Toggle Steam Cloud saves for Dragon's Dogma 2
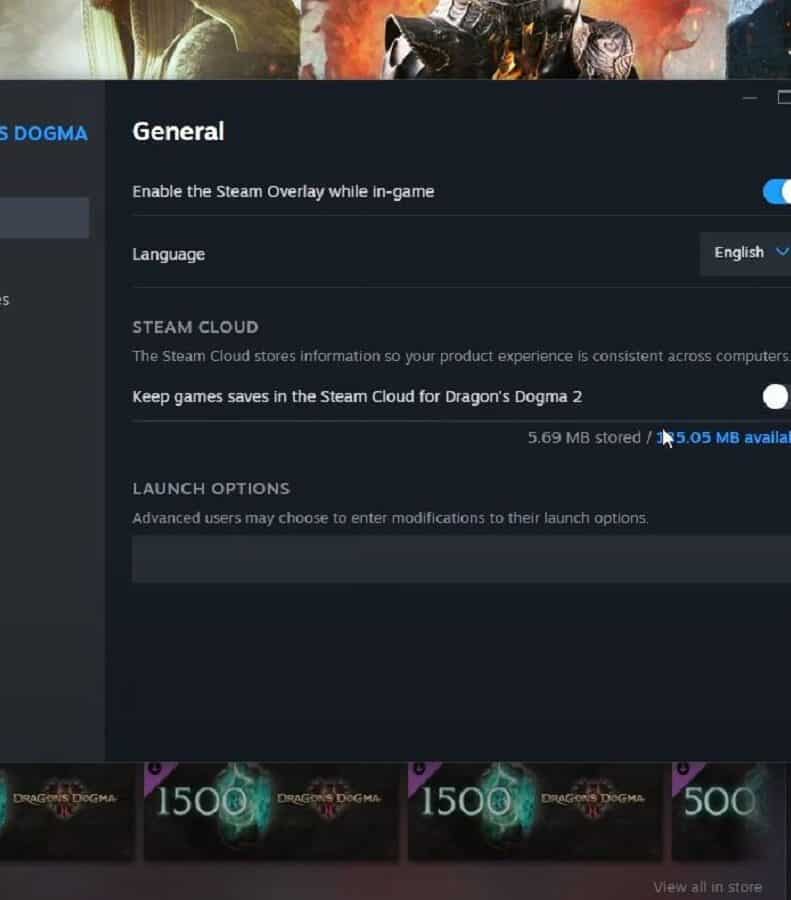The width and height of the screenshot is (791, 900). [777, 397]
